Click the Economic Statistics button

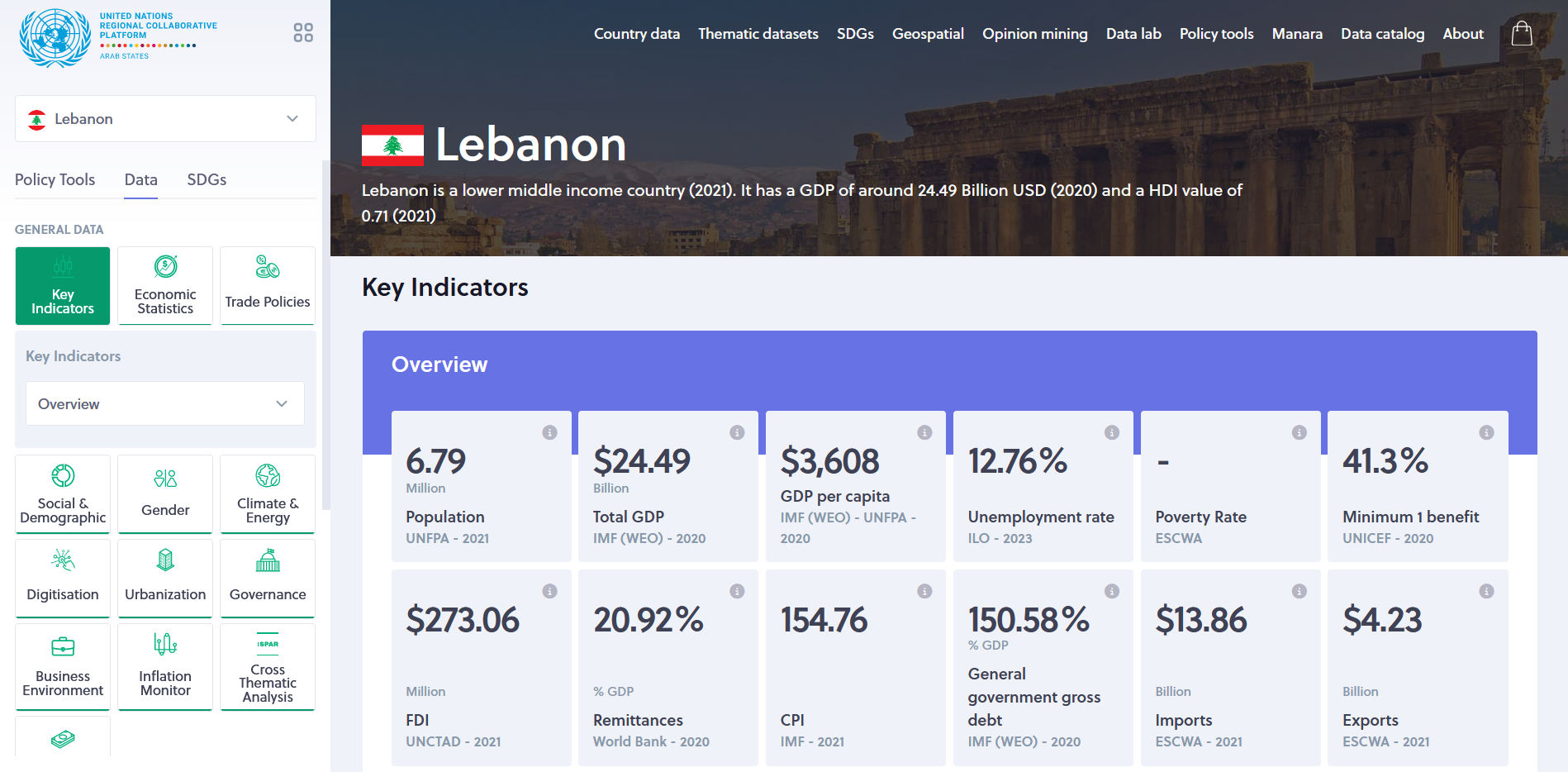(165, 286)
